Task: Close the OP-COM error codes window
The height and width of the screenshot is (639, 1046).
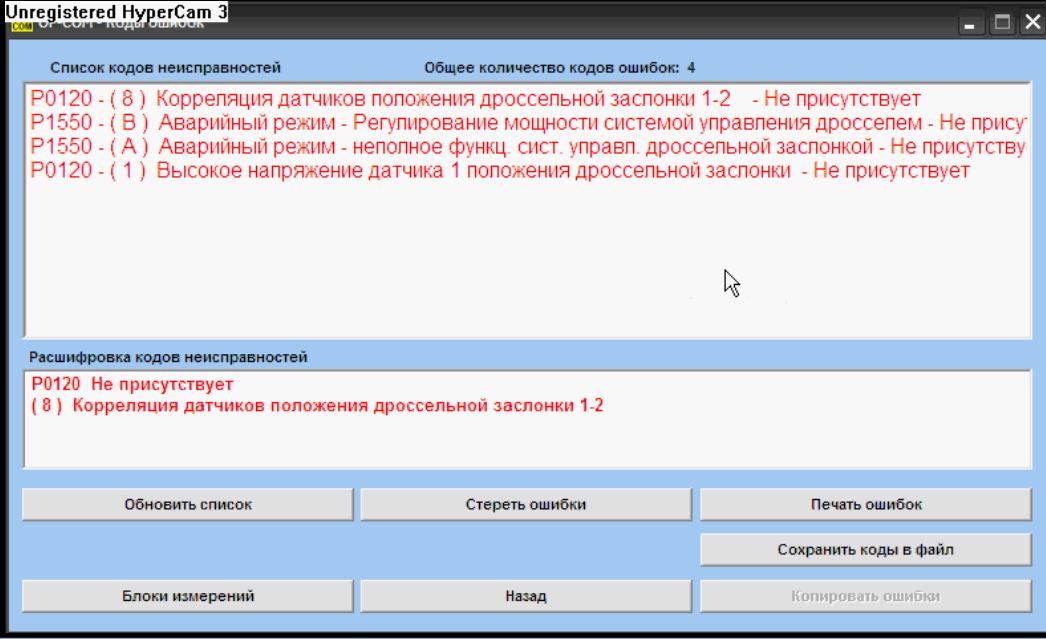Action: point(1033,23)
